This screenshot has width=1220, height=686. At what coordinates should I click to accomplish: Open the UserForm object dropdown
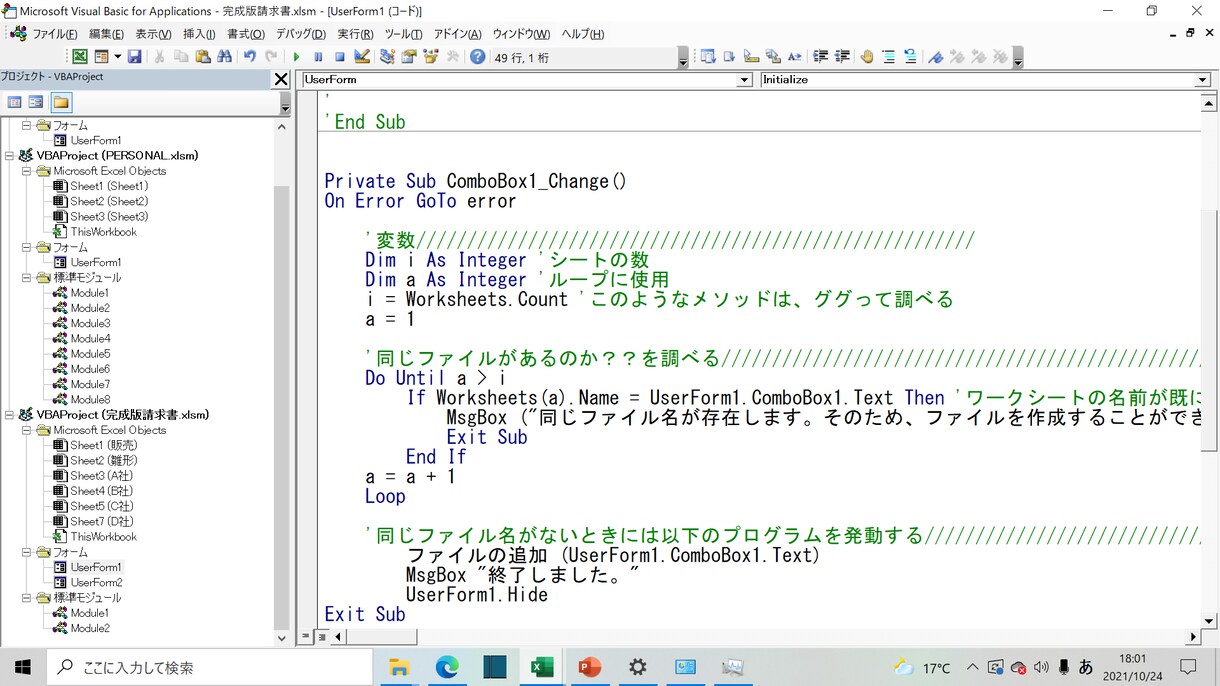point(744,80)
